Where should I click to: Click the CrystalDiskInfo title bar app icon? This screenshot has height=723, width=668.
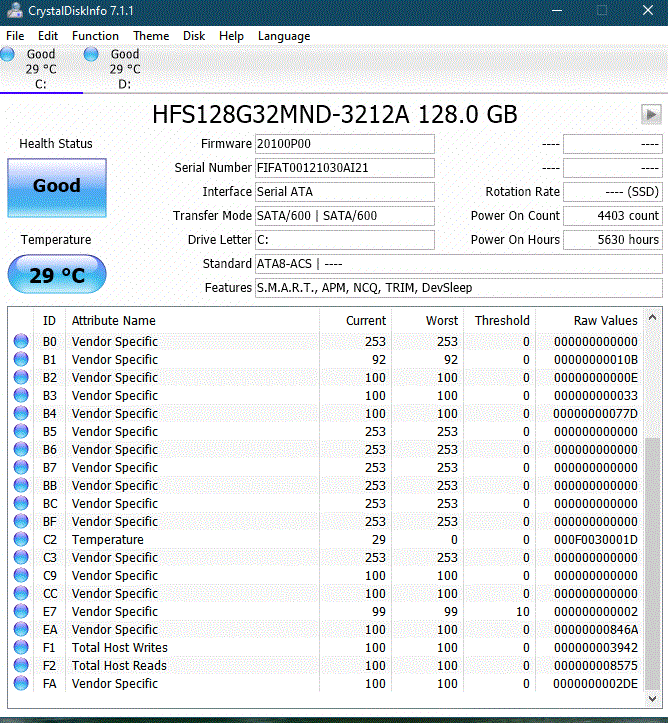tap(12, 10)
